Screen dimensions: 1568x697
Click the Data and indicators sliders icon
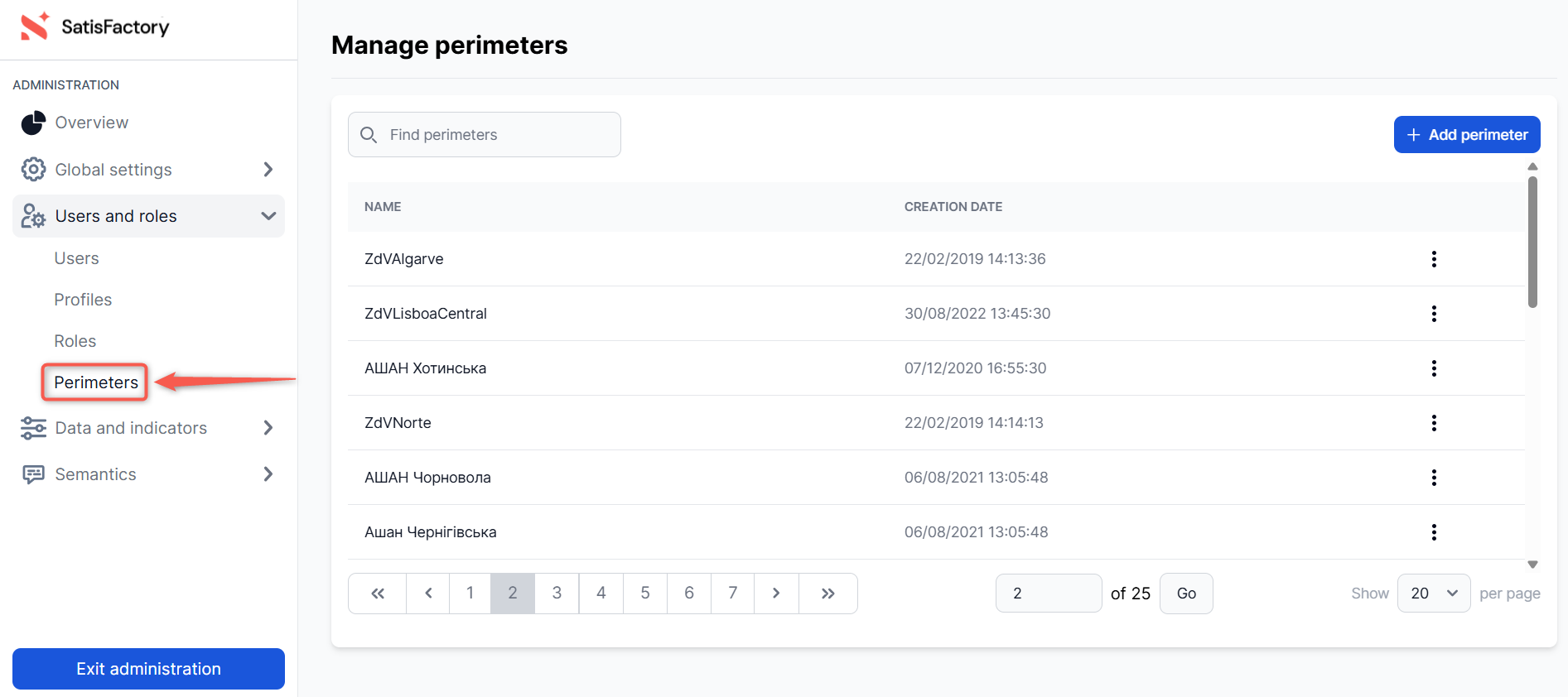(x=33, y=428)
